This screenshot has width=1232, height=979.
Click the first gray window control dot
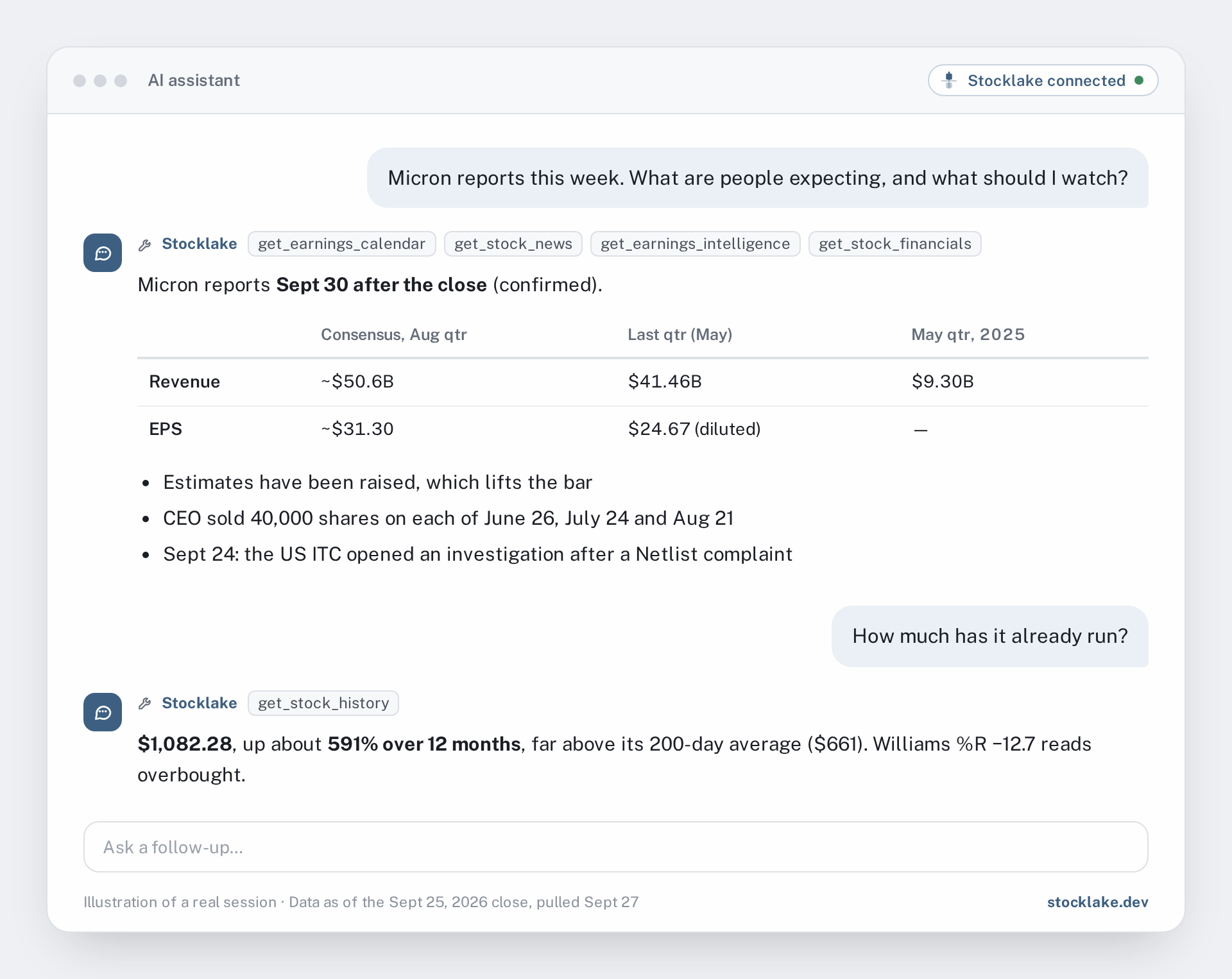click(x=80, y=80)
